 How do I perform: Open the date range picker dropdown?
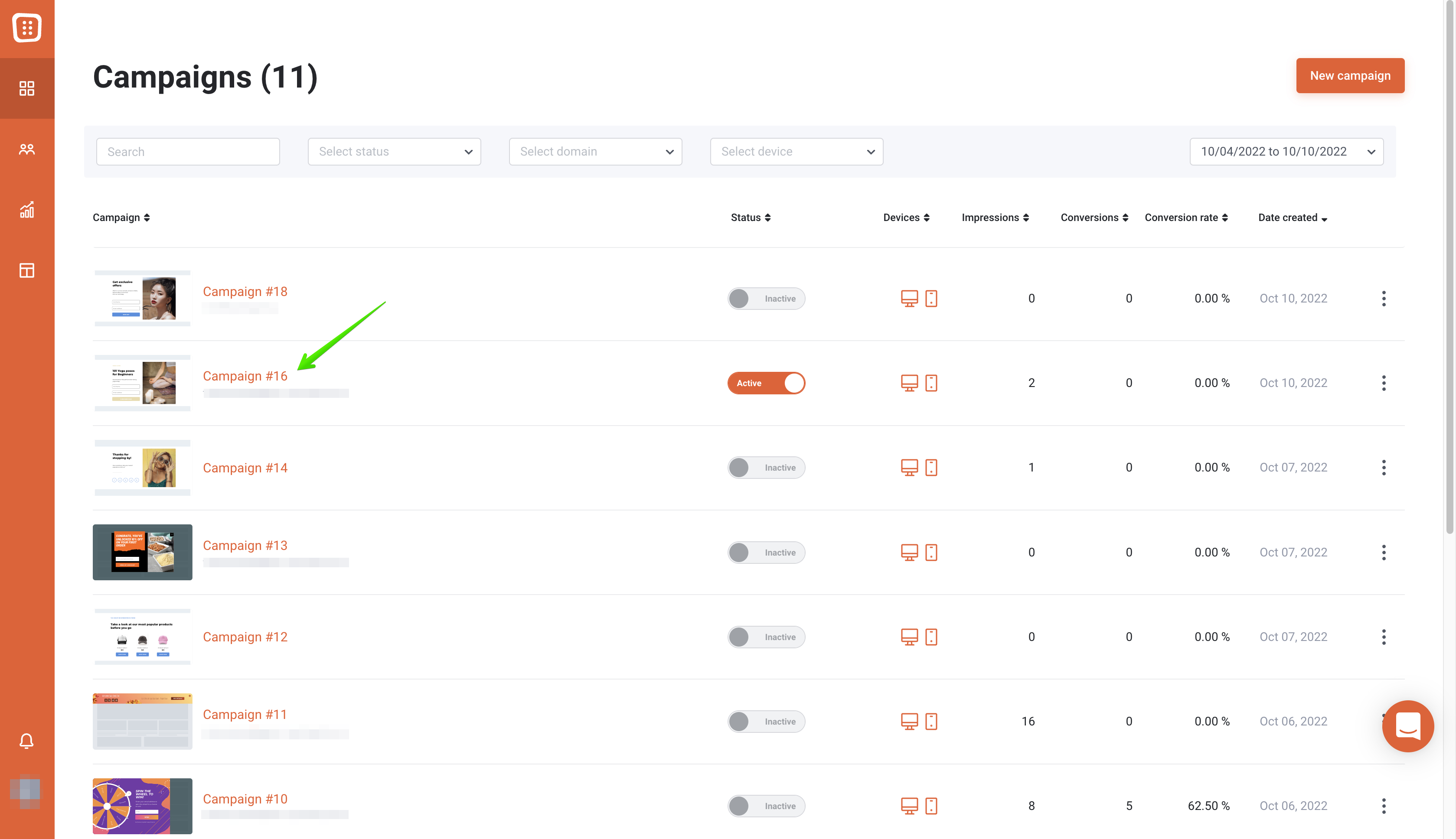1286,152
